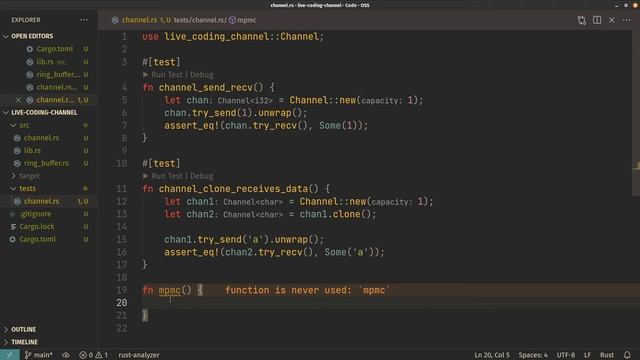Click the mpmc function name on line 19
Viewport: 640px width, 360px height.
pos(169,290)
